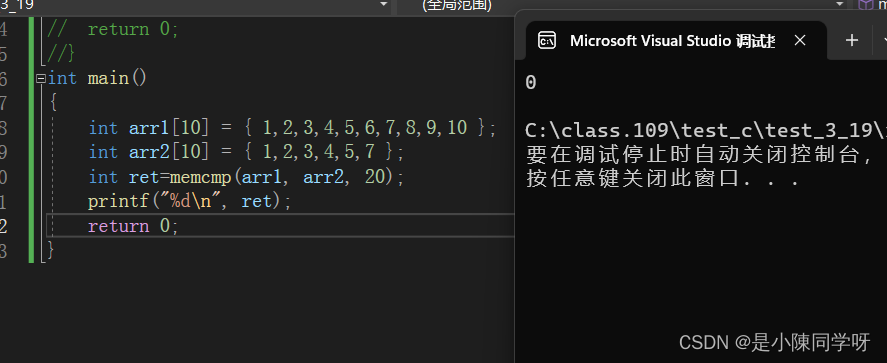Open a new terminal tab with plus icon
Screen dimensions: 887x363
[x=851, y=40]
